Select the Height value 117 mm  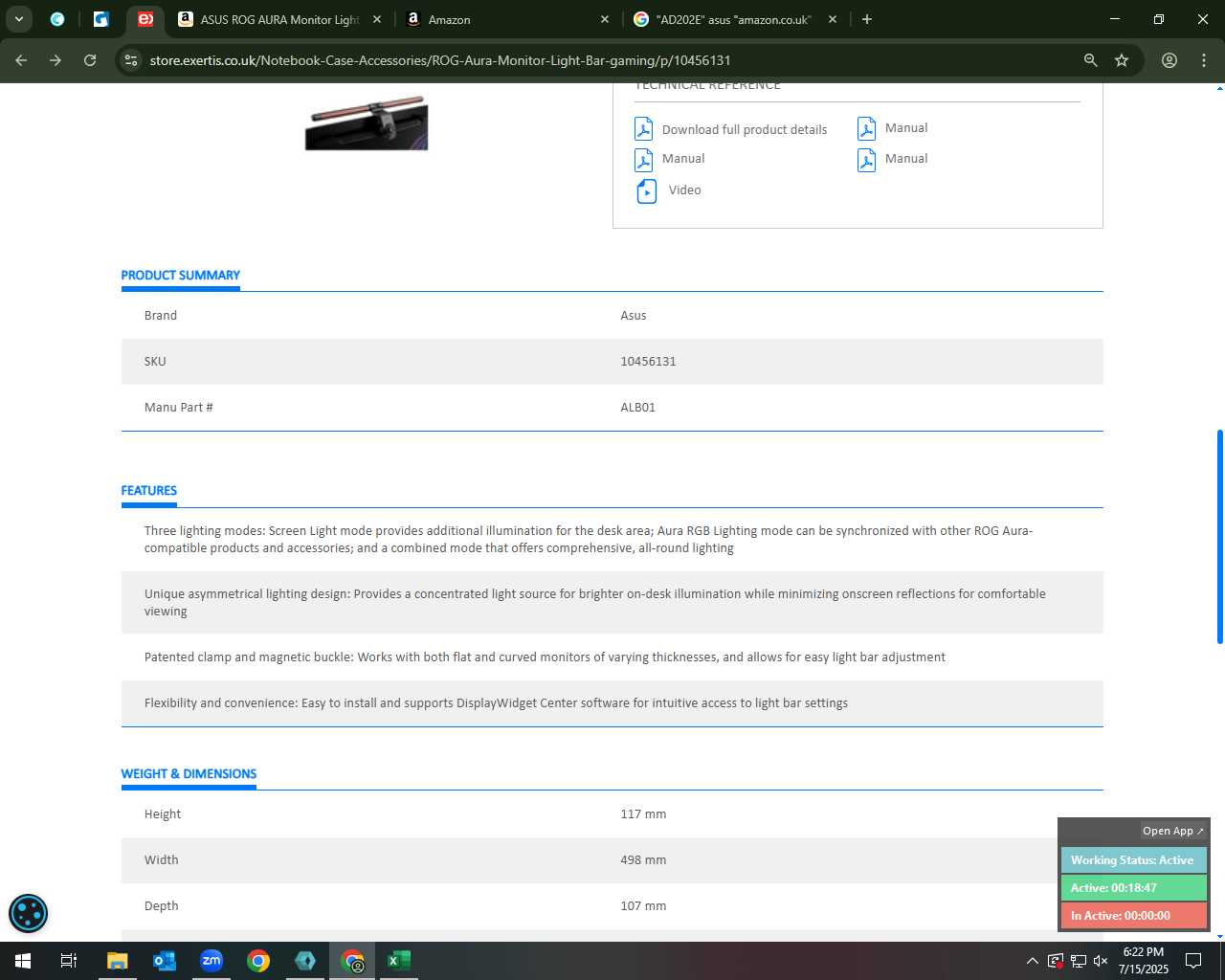(643, 814)
